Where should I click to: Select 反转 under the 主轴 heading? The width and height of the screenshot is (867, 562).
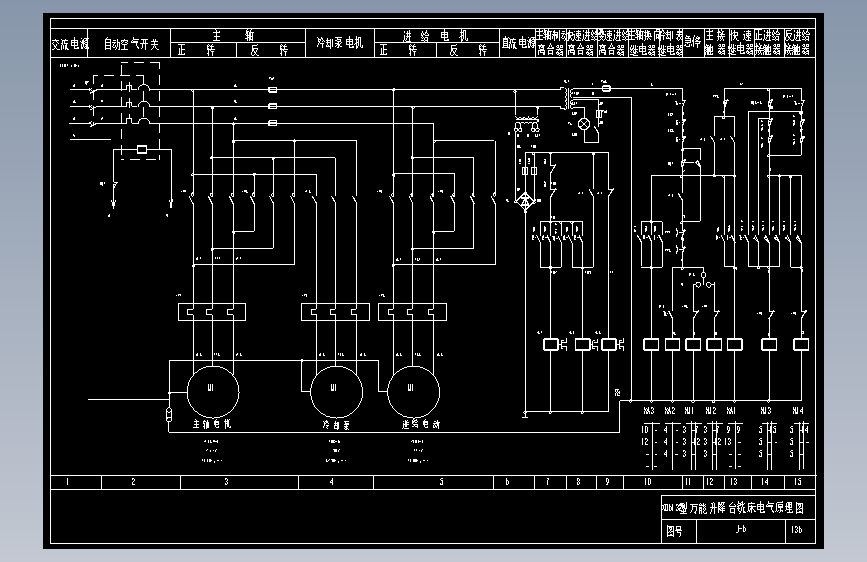271,50
